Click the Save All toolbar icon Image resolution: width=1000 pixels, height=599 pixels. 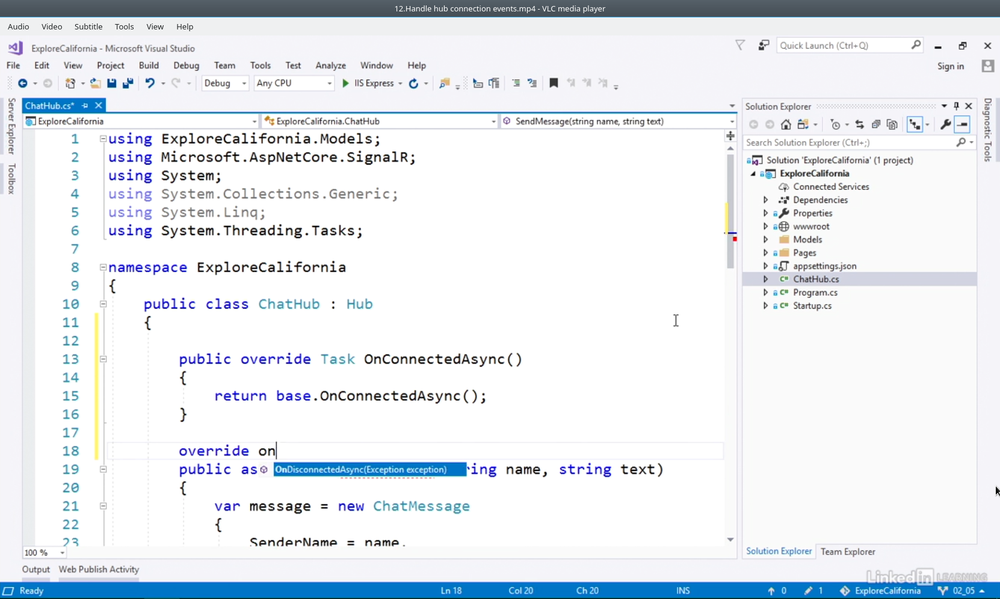[128, 84]
